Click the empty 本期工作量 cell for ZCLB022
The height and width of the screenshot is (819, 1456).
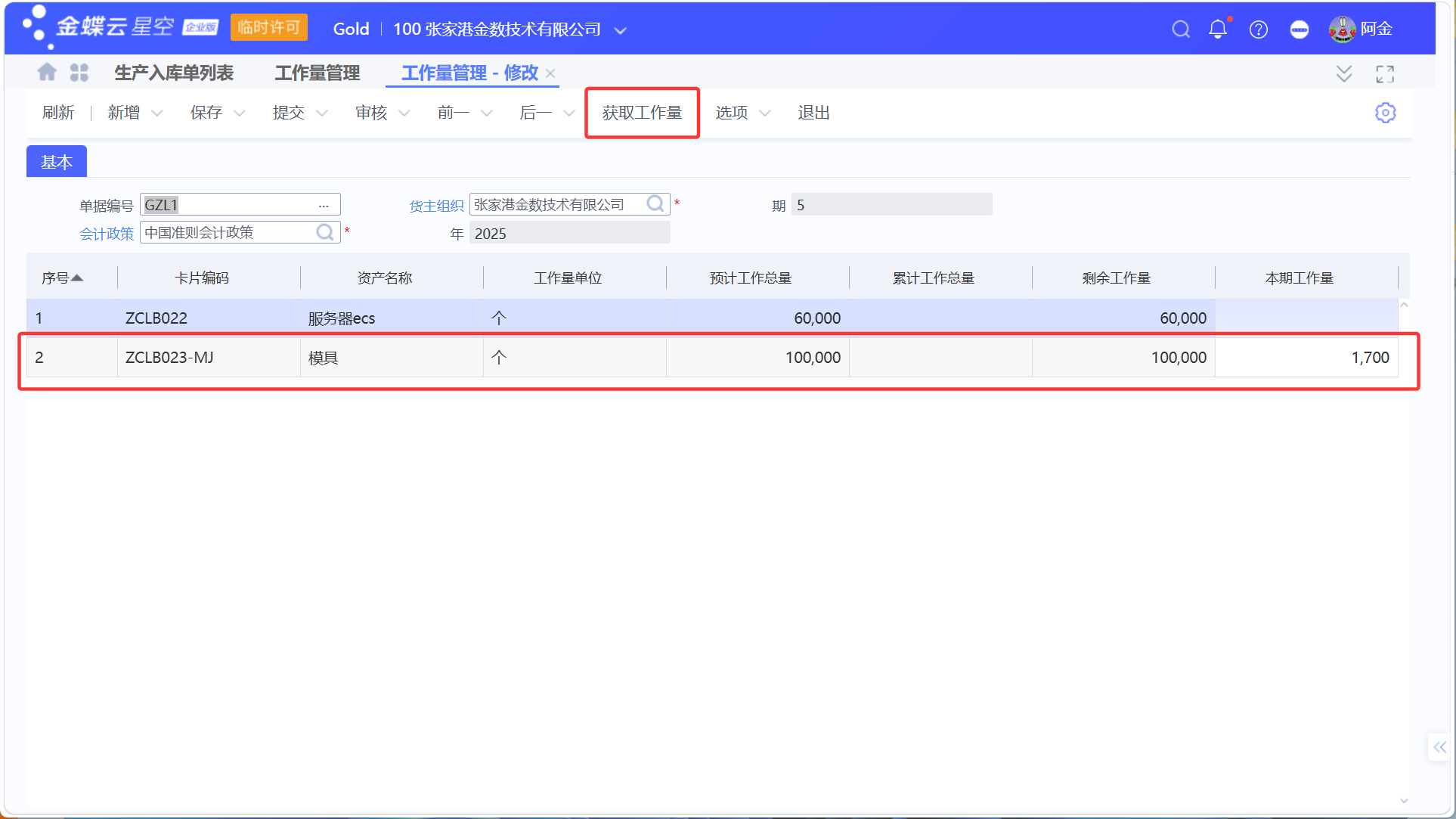click(1306, 318)
